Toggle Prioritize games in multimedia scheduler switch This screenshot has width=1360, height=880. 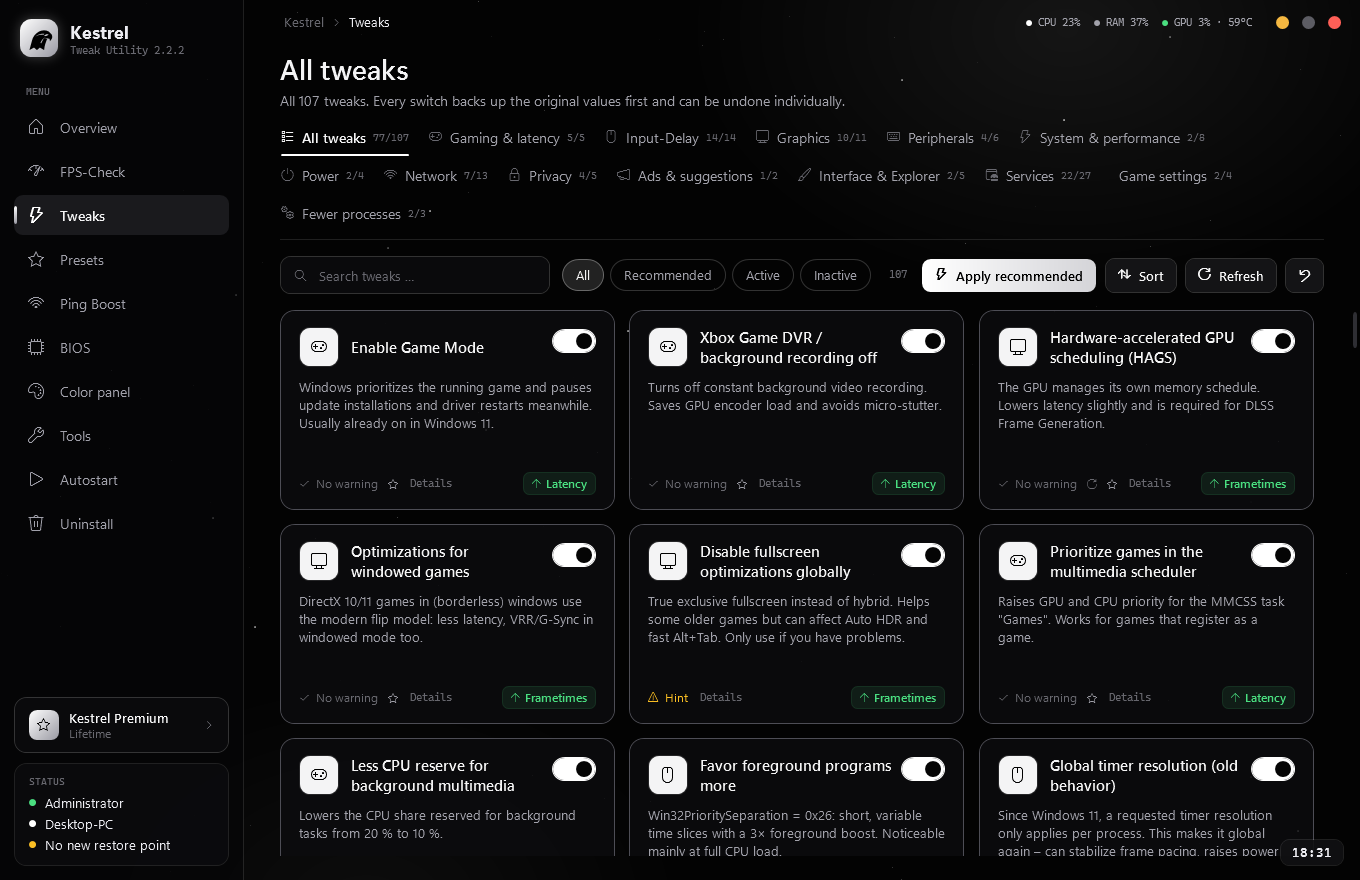pyautogui.click(x=1273, y=555)
